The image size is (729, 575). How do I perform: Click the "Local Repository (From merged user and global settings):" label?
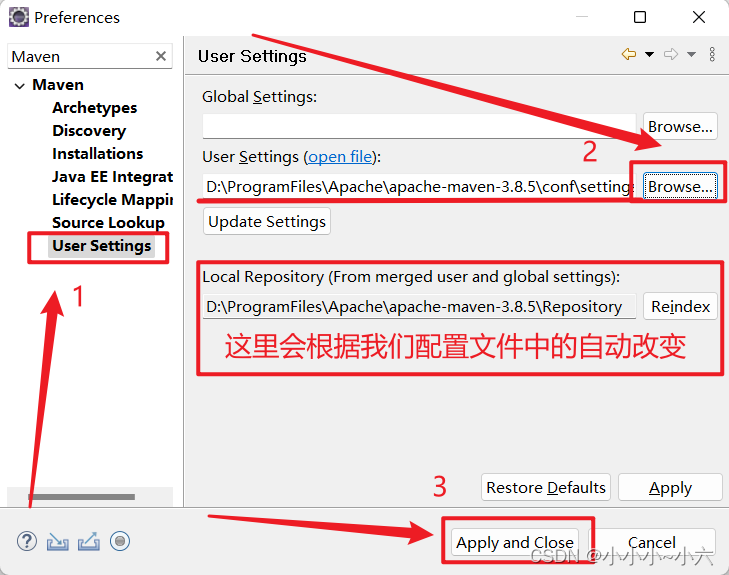click(411, 277)
